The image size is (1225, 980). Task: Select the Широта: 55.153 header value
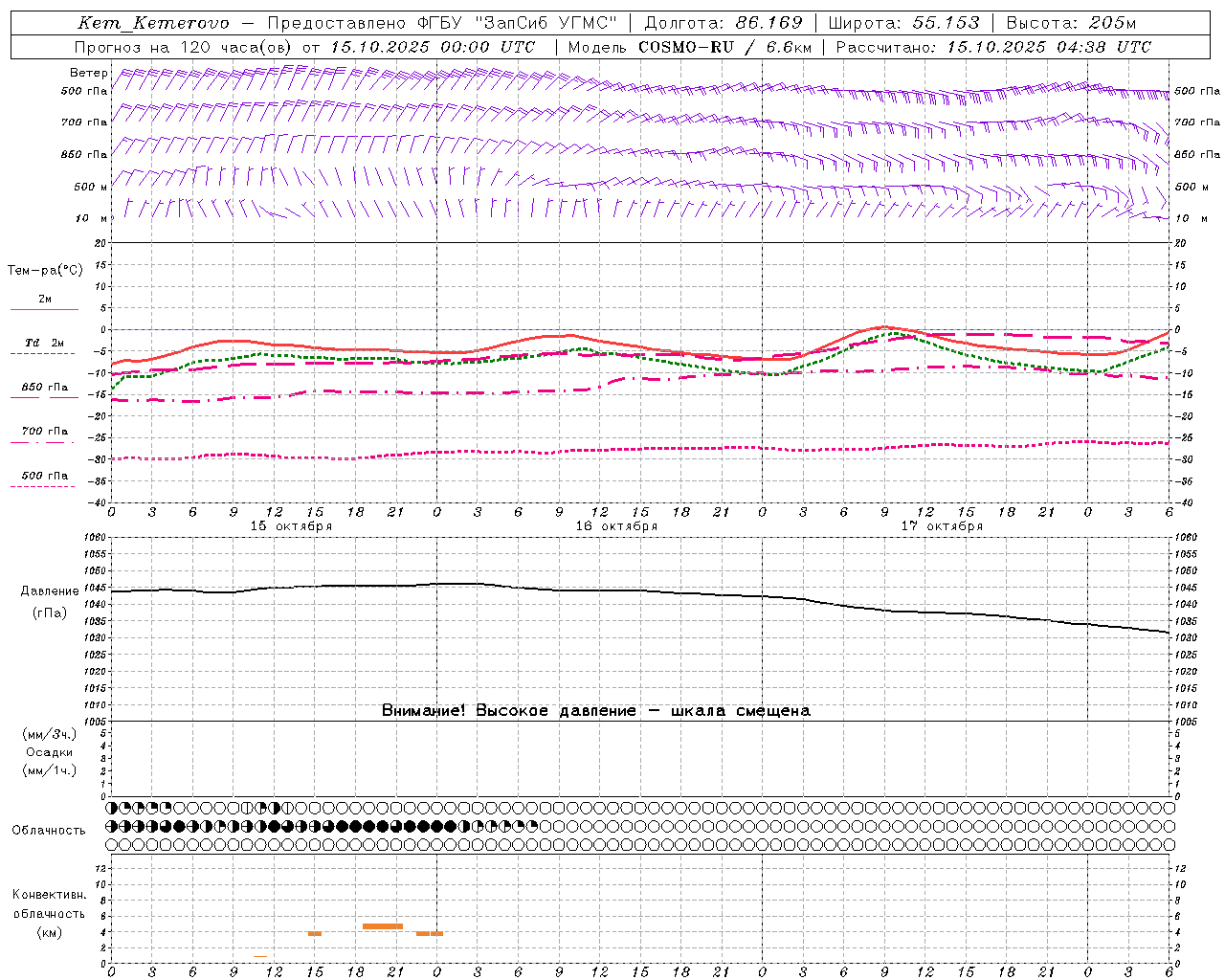click(903, 23)
